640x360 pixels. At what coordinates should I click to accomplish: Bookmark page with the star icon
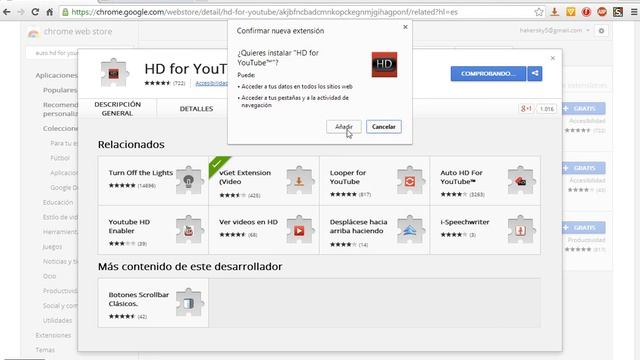(x=539, y=12)
